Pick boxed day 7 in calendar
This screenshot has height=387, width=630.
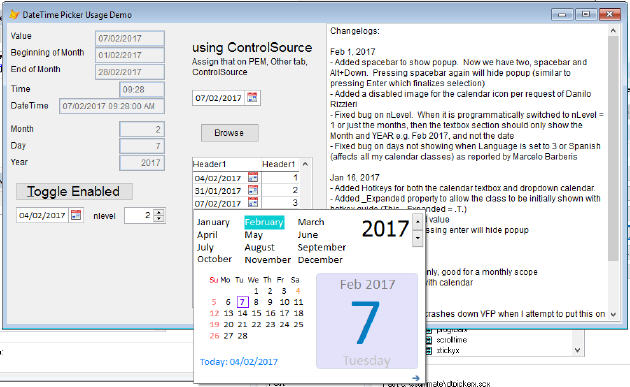tap(242, 302)
